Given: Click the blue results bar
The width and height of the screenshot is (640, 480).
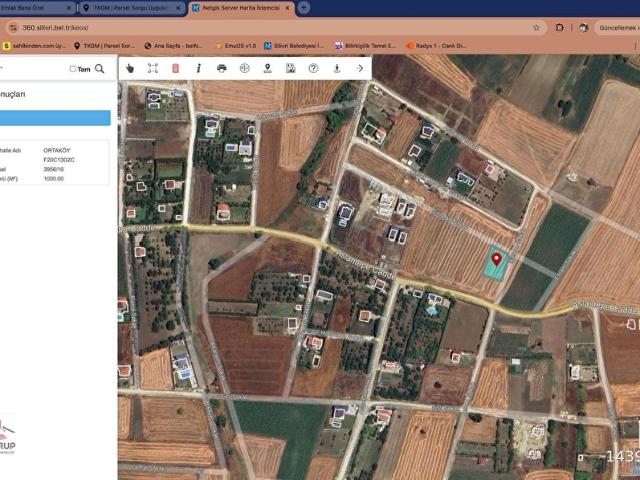Looking at the screenshot, I should coord(55,118).
